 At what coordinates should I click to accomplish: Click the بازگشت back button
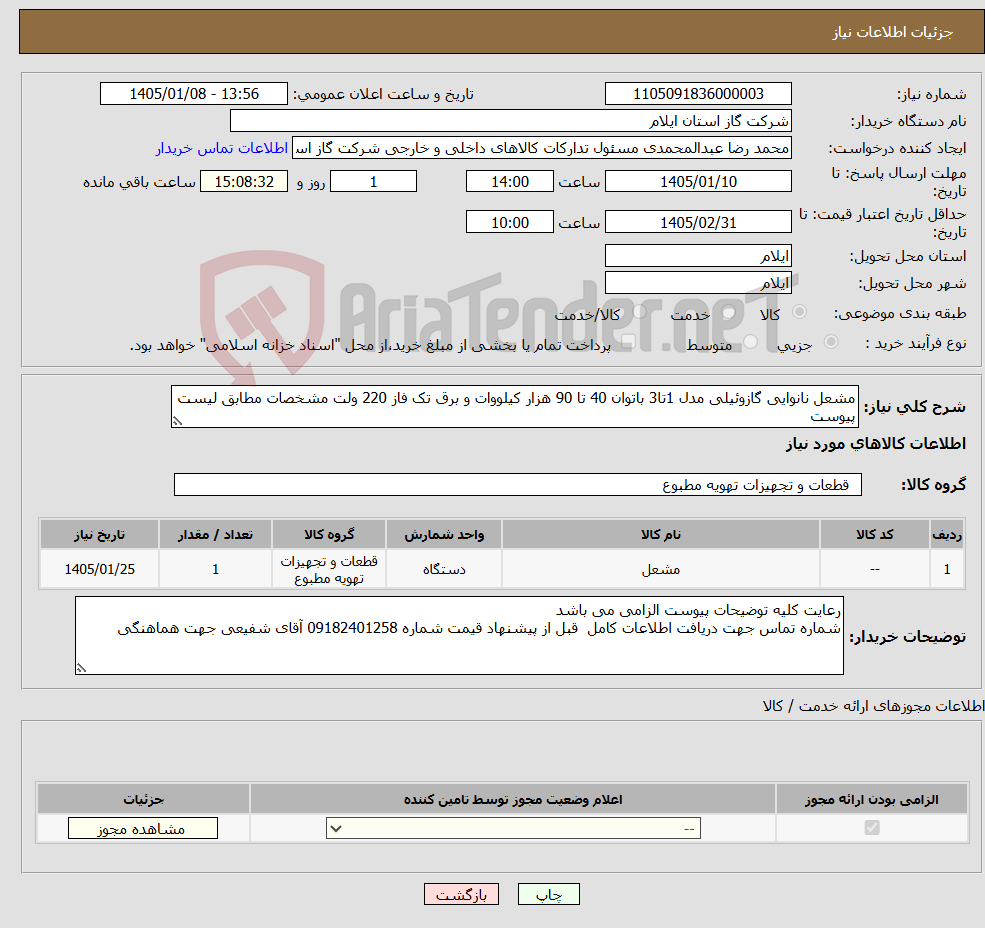(461, 895)
